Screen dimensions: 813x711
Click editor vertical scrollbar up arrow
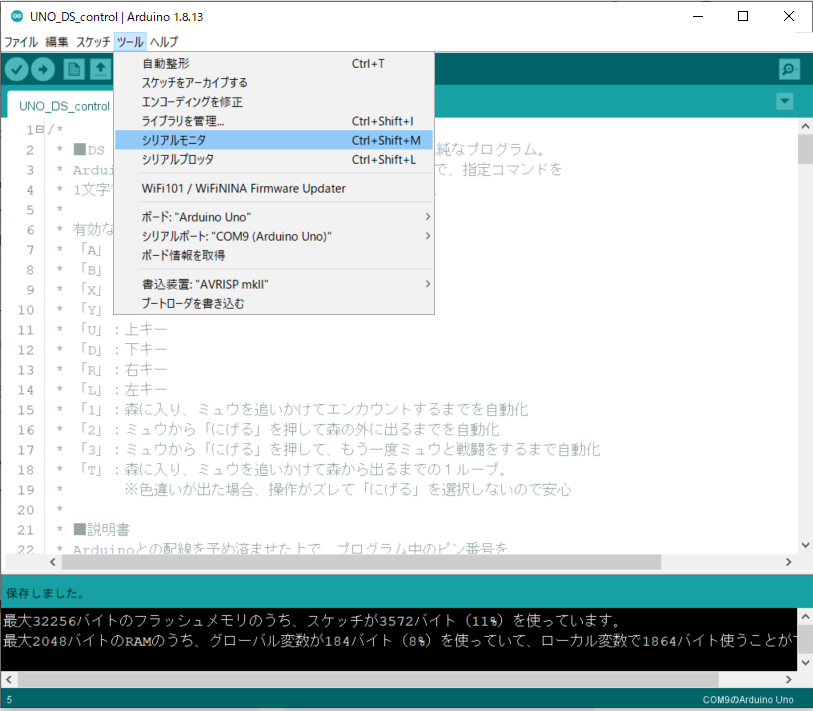coord(805,126)
